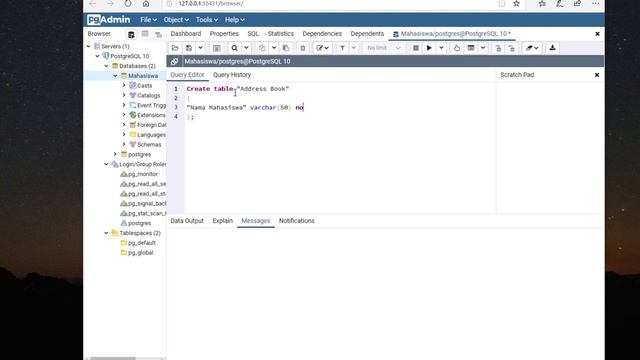Expand the postgres database node
Image resolution: width=640 pixels, height=360 pixels.
(116, 154)
